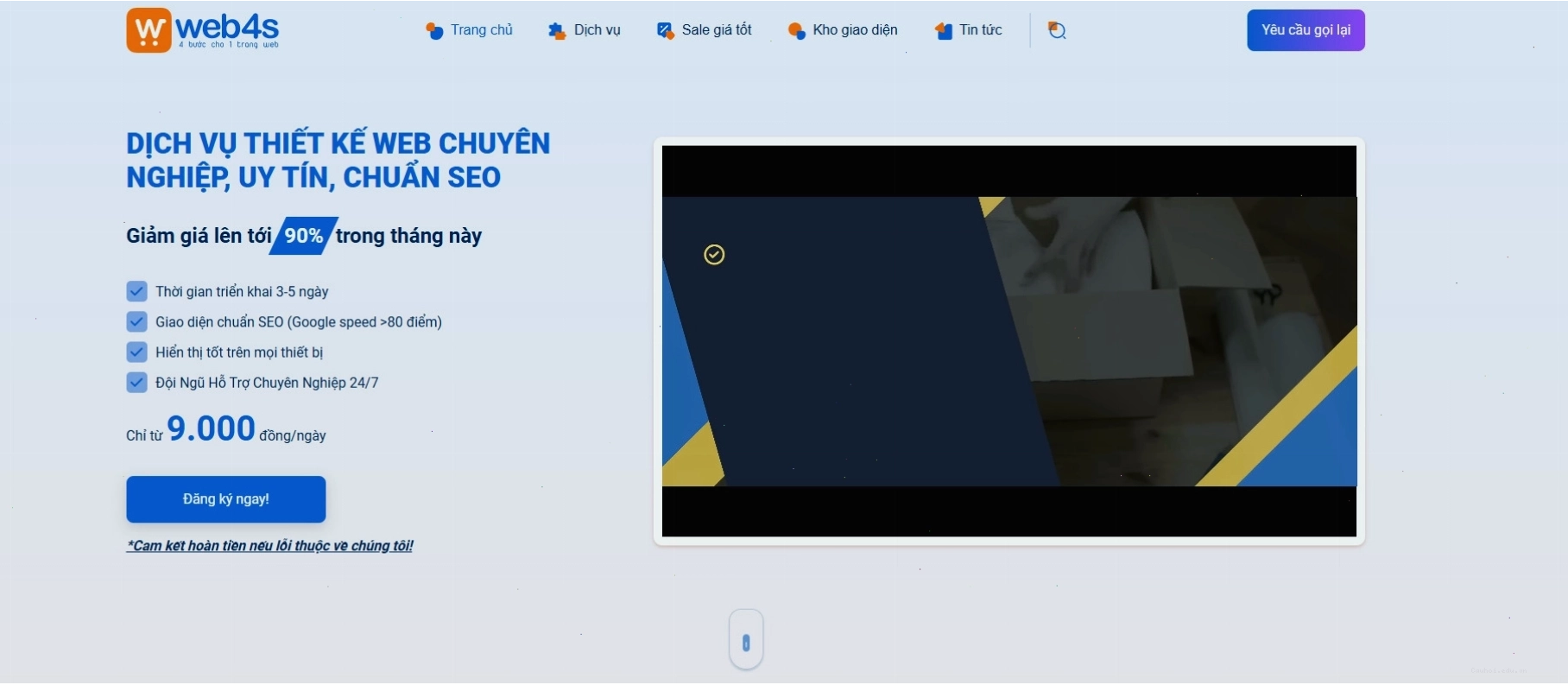
Task: Click the 90% discount badge
Action: click(303, 236)
